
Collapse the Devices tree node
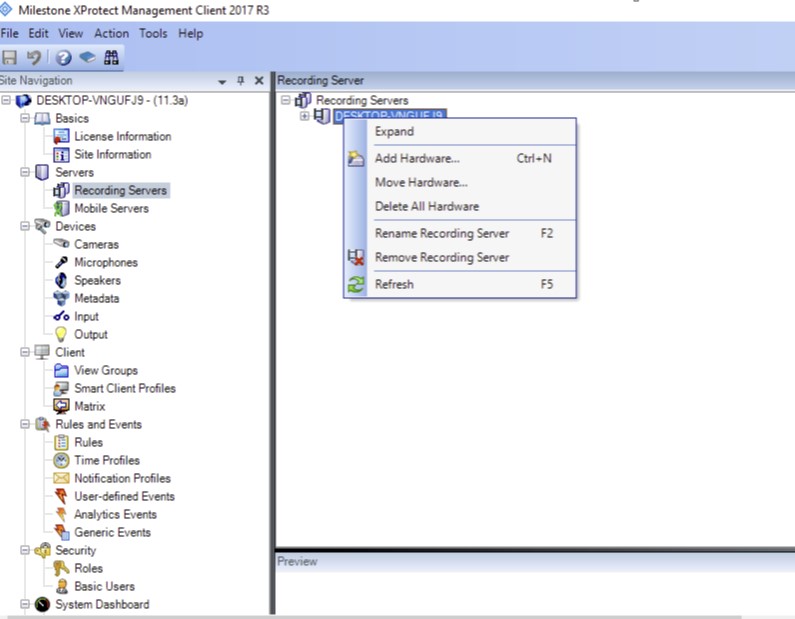25,226
